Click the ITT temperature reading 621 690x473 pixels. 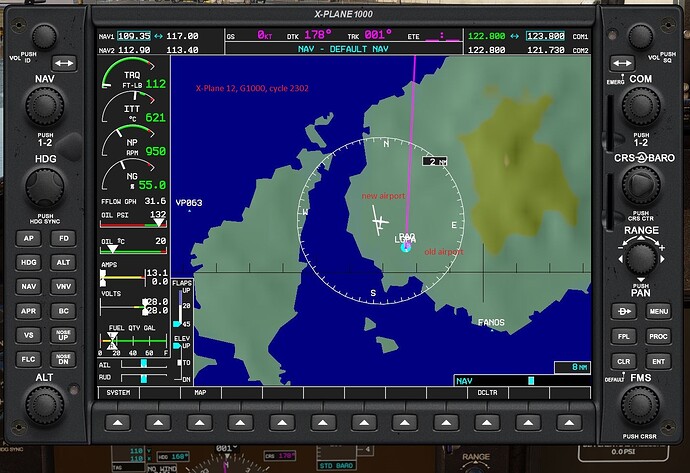pyautogui.click(x=156, y=117)
